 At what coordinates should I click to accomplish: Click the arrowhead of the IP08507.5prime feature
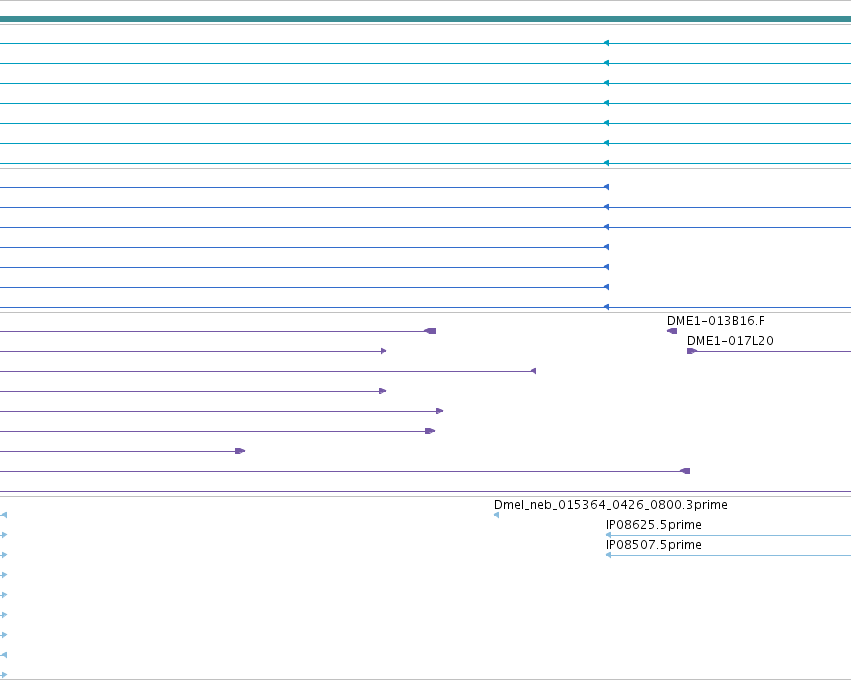[x=608, y=555]
